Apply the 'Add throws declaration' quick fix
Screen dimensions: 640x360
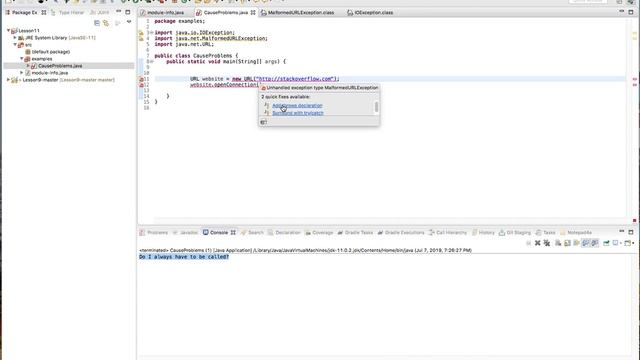pos(297,106)
